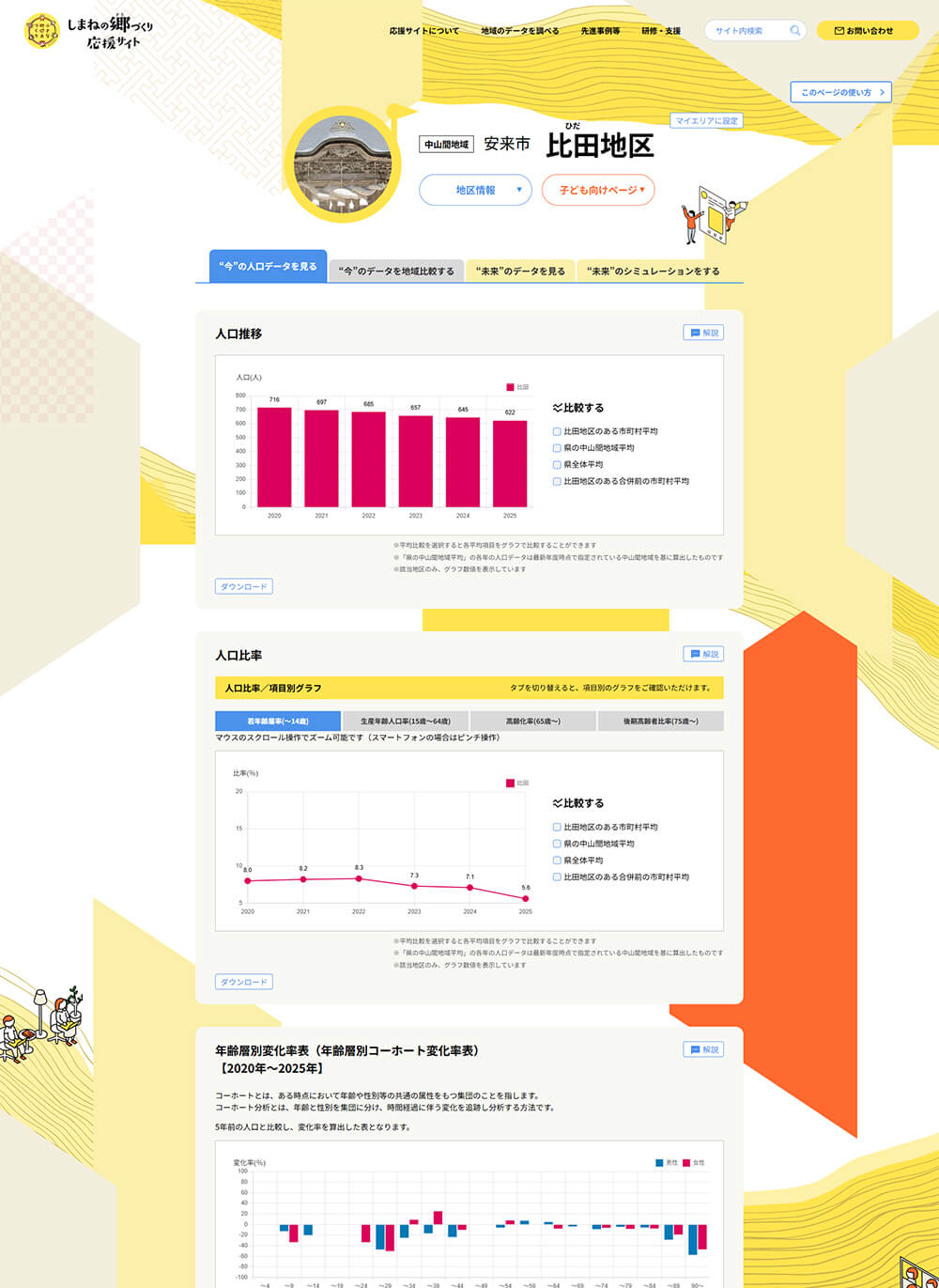Toggle the 女性 legend in cohort chart
Image resolution: width=939 pixels, height=1288 pixels.
686,1163
